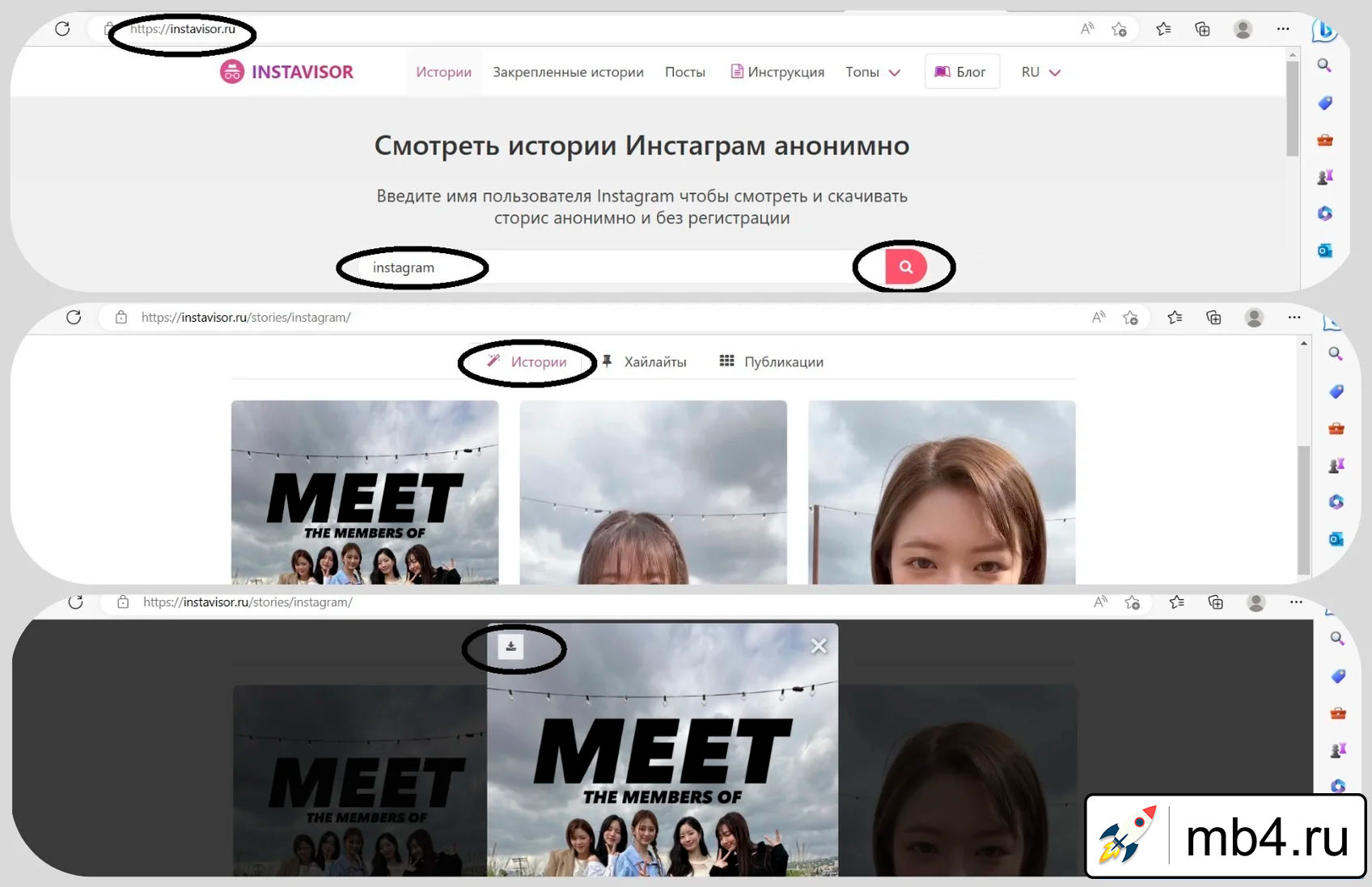Open the Блог button in the header

point(960,72)
